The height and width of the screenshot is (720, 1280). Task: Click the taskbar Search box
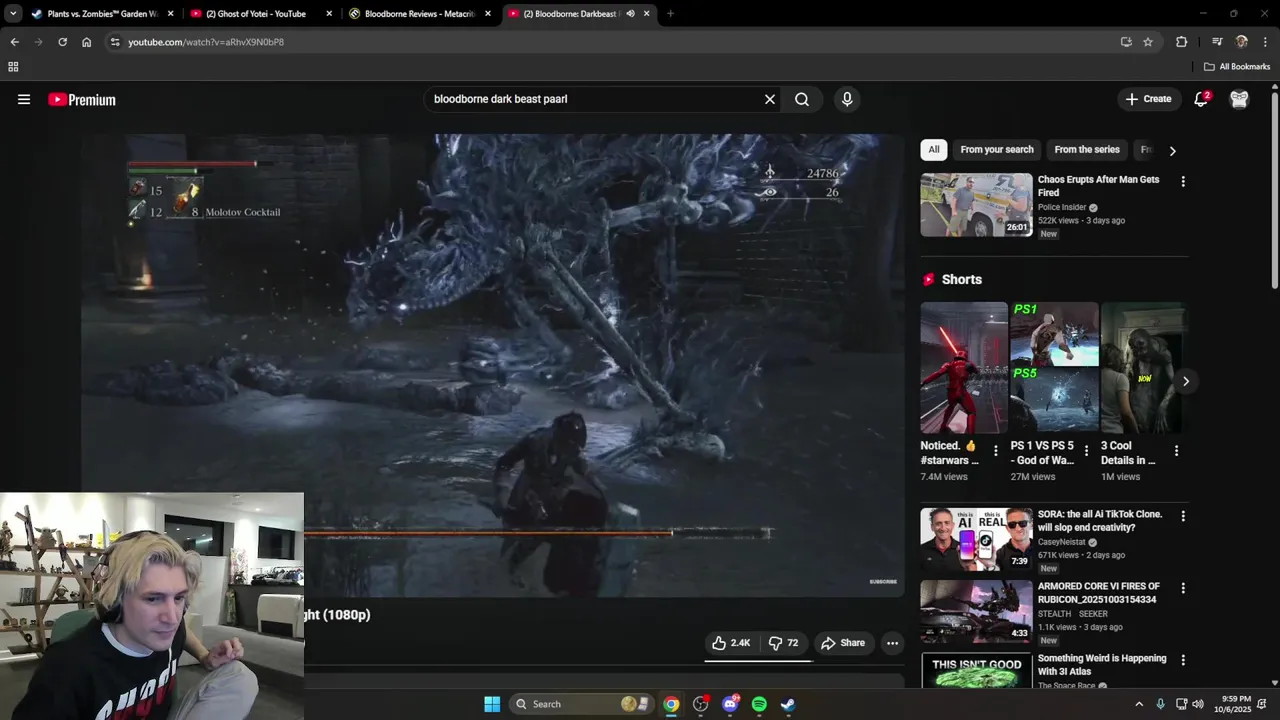click(582, 704)
